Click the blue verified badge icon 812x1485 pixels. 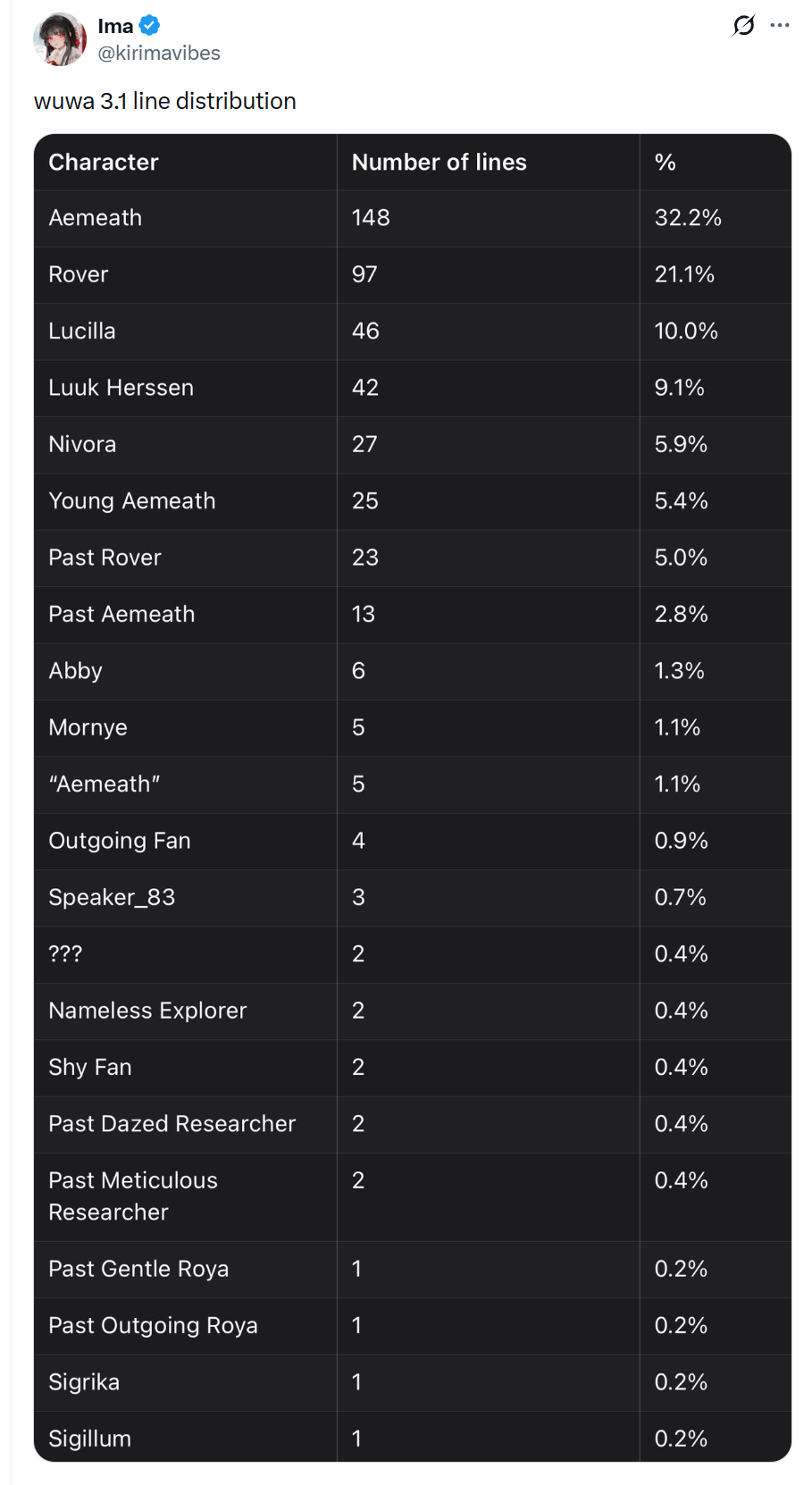150,26
